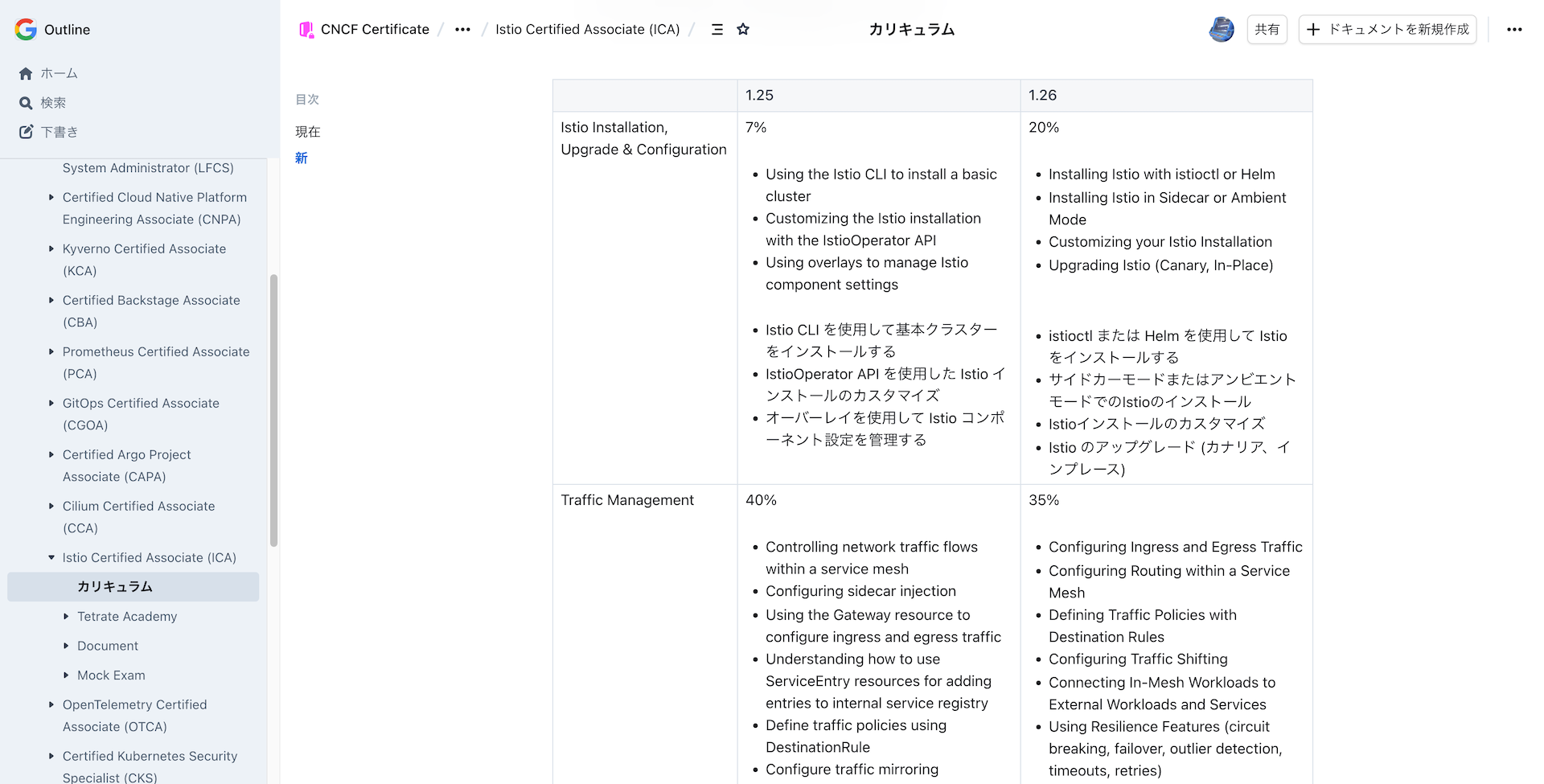Viewport: 1544px width, 784px height.
Task: Click the sidebar scrollbar thumb
Action: [x=273, y=410]
